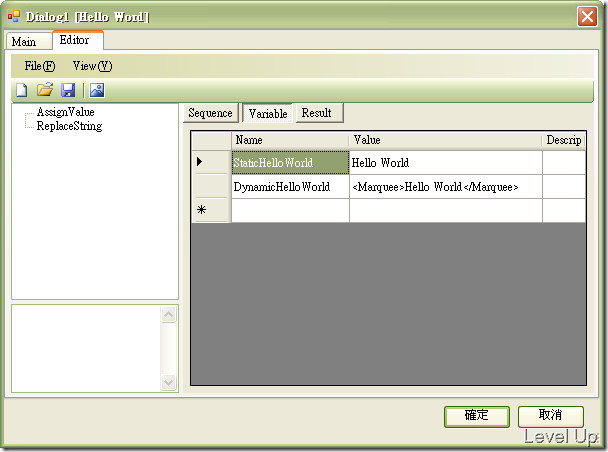Screen dimensions: 608x452
Task: Click the Open folder toolbar icon
Action: pos(45,90)
